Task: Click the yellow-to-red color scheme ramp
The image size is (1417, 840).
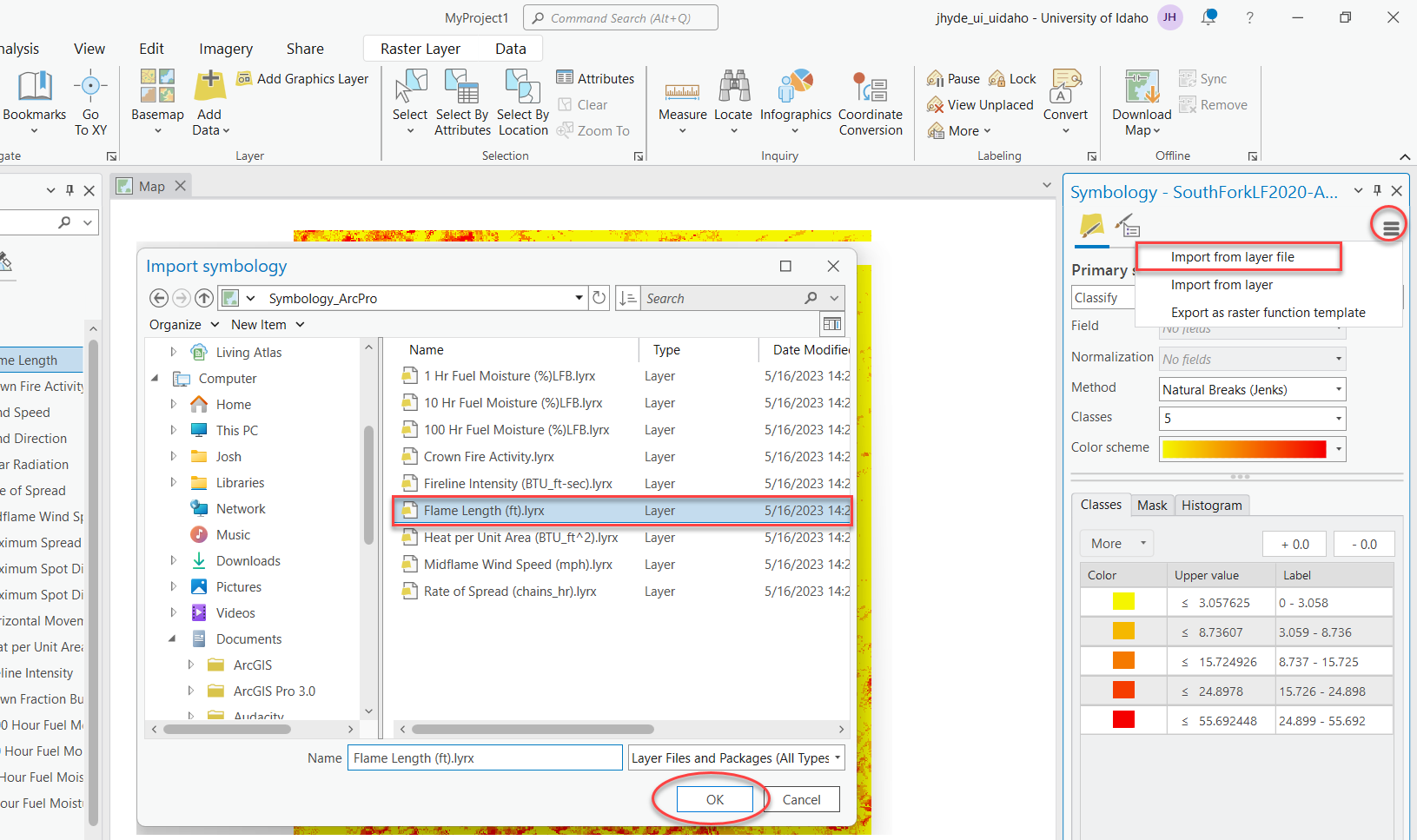Action: [x=1244, y=448]
